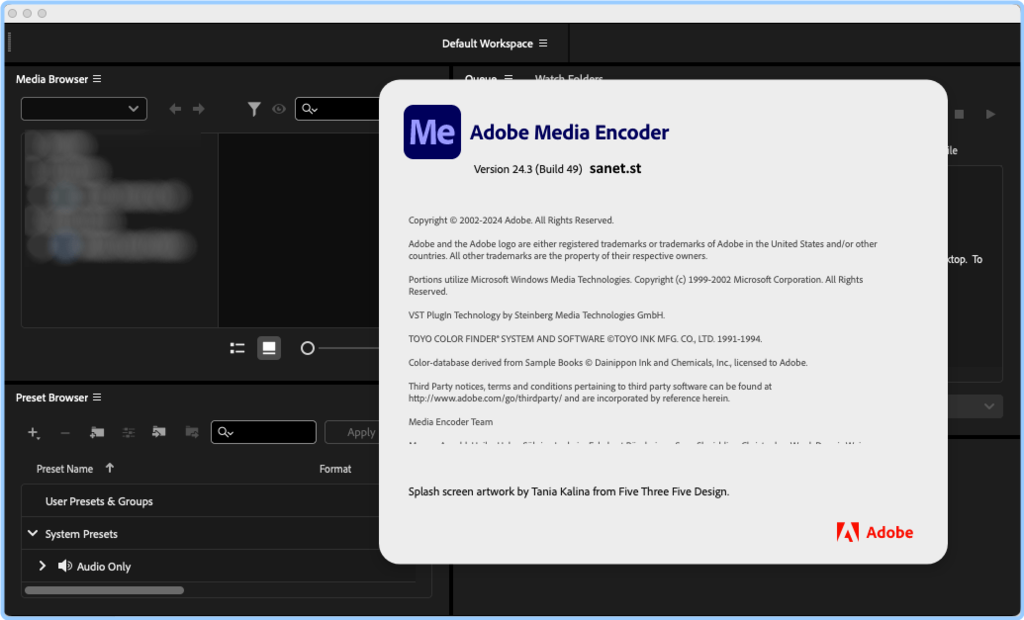Image resolution: width=1024 pixels, height=620 pixels.
Task: Open preset settings sliders icon
Action: point(129,432)
